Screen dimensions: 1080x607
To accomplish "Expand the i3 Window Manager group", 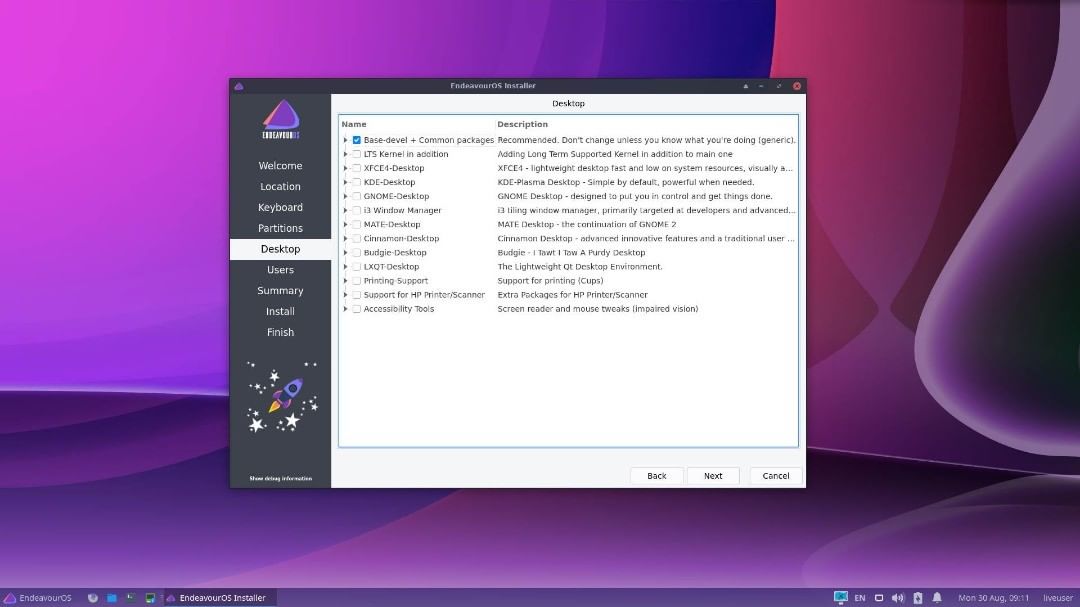I will point(346,210).
